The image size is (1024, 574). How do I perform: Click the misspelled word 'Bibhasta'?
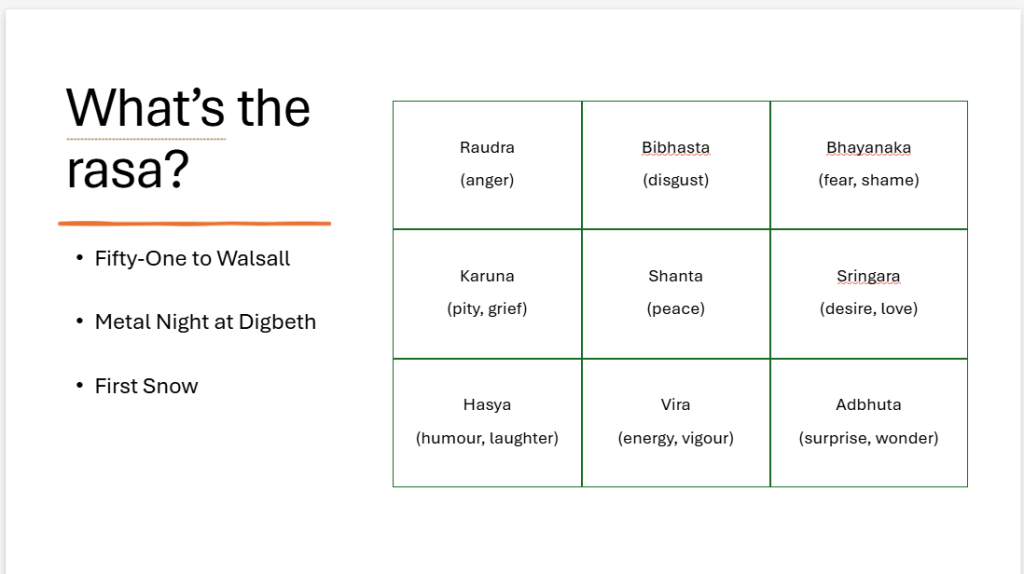(x=675, y=148)
